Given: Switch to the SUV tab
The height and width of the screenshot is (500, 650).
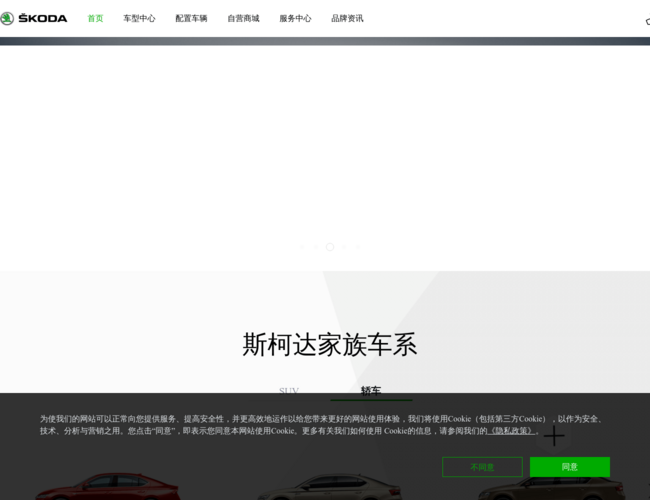Looking at the screenshot, I should coord(289,391).
